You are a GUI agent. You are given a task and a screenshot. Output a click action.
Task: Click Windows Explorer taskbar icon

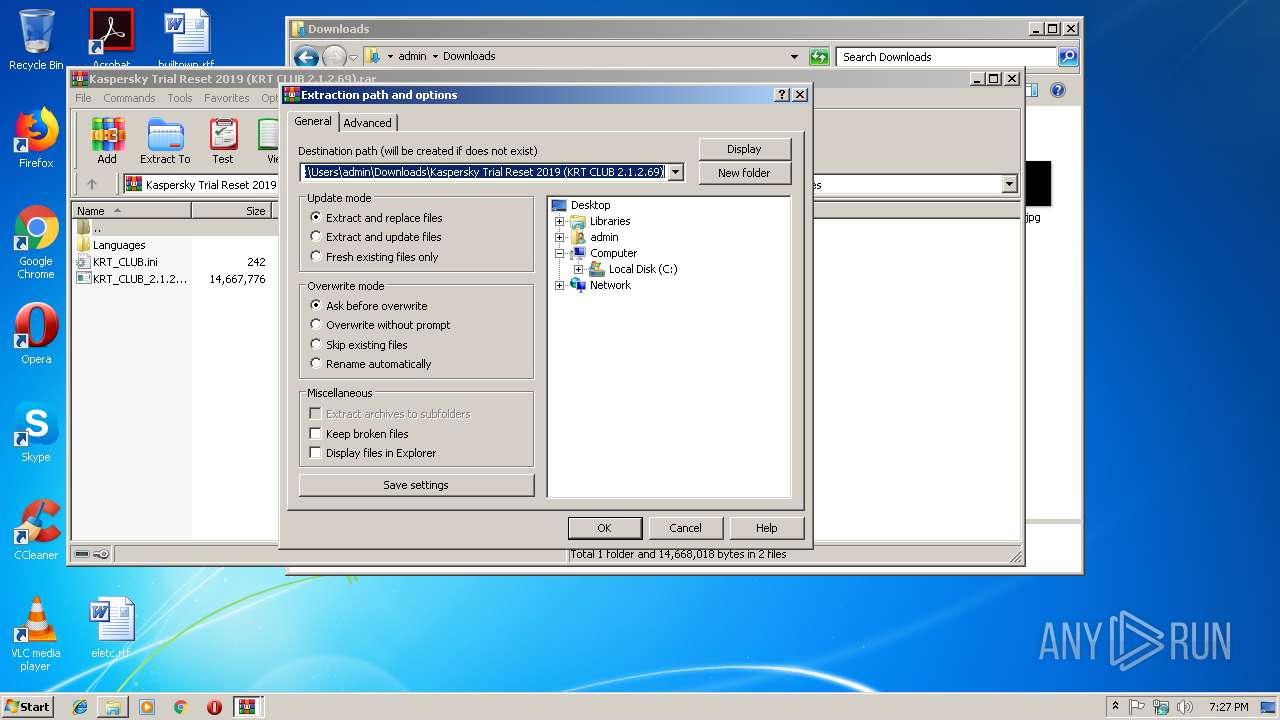coord(113,707)
